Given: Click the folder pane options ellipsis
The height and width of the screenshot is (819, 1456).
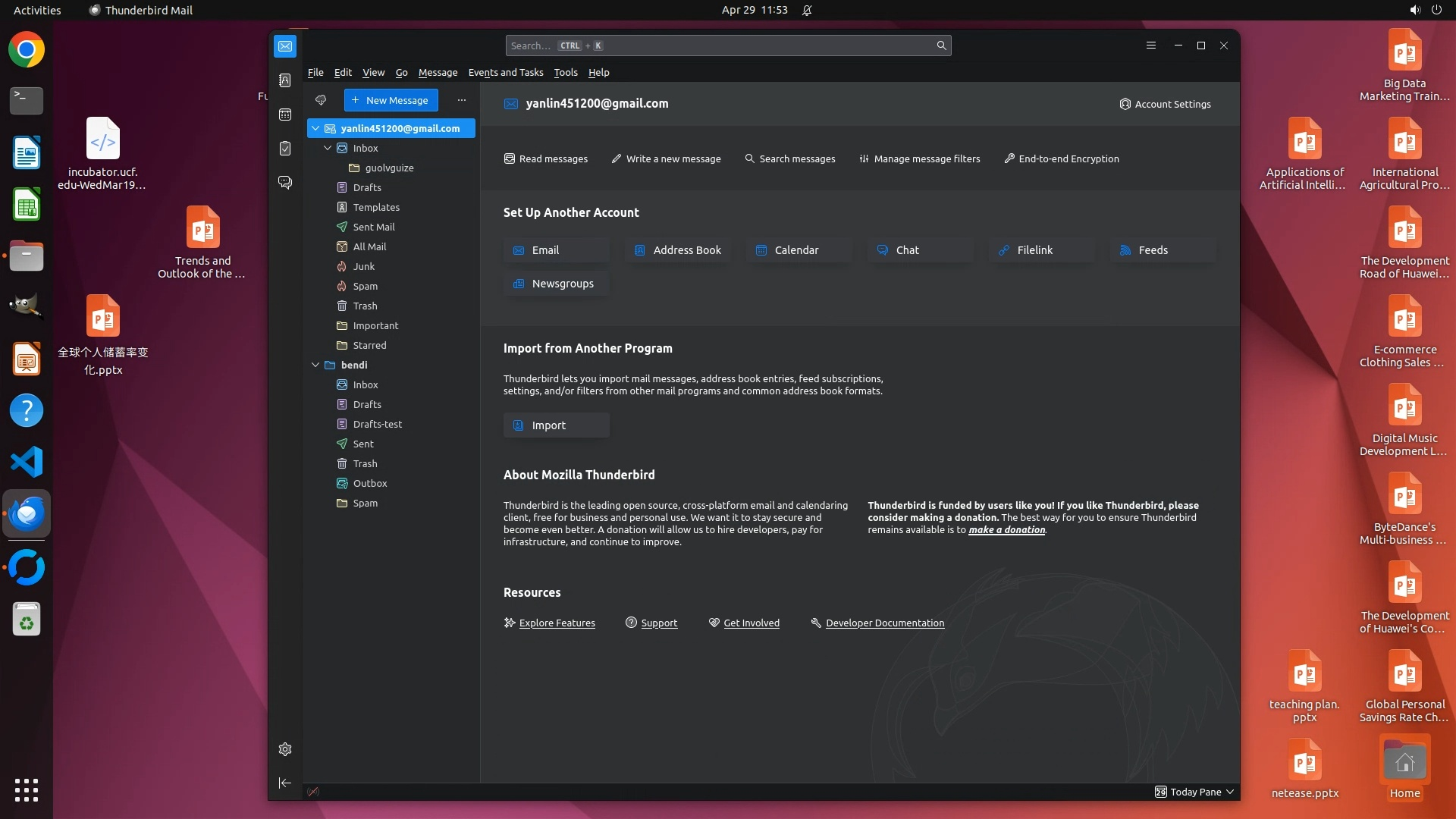Looking at the screenshot, I should [461, 100].
